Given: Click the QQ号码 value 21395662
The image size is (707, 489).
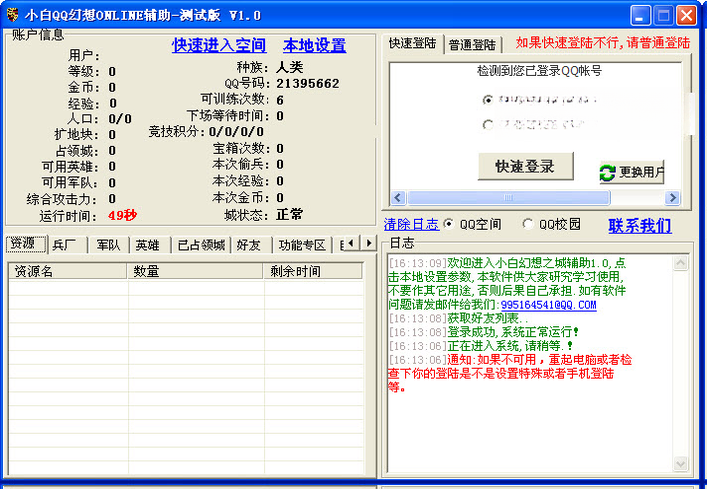Looking at the screenshot, I should (308, 84).
